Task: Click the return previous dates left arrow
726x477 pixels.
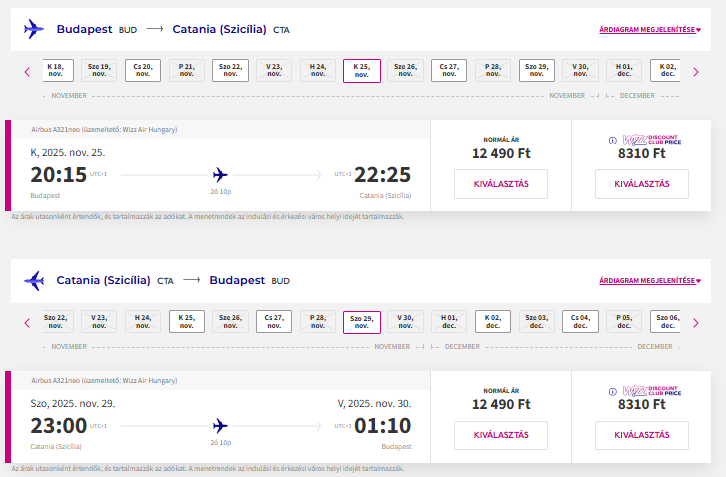Action: 28,322
